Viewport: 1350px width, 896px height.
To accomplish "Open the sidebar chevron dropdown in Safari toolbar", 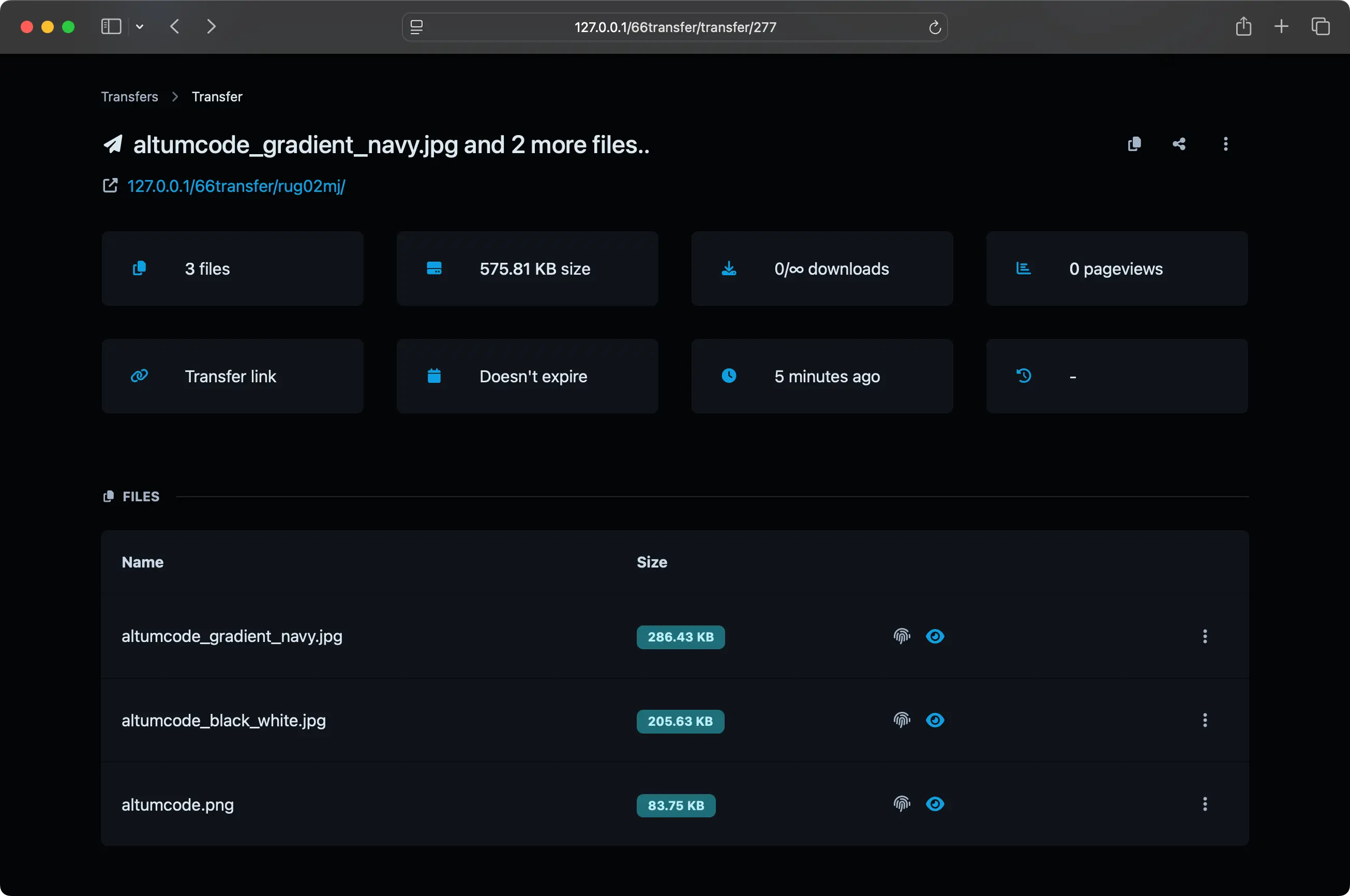I will point(141,26).
